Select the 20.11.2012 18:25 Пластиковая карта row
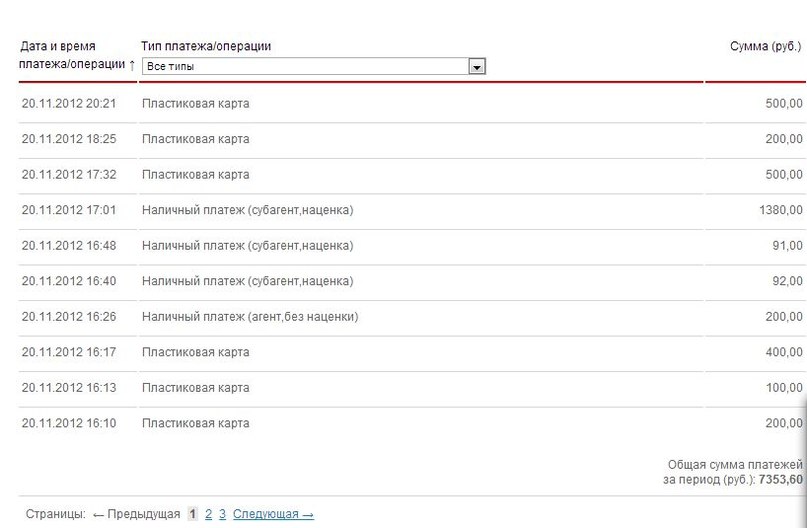 (x=412, y=139)
